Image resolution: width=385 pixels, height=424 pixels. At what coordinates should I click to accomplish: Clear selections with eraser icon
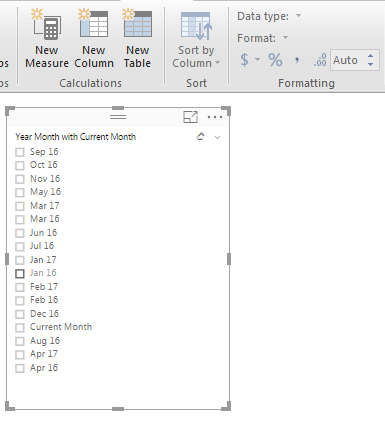point(200,137)
